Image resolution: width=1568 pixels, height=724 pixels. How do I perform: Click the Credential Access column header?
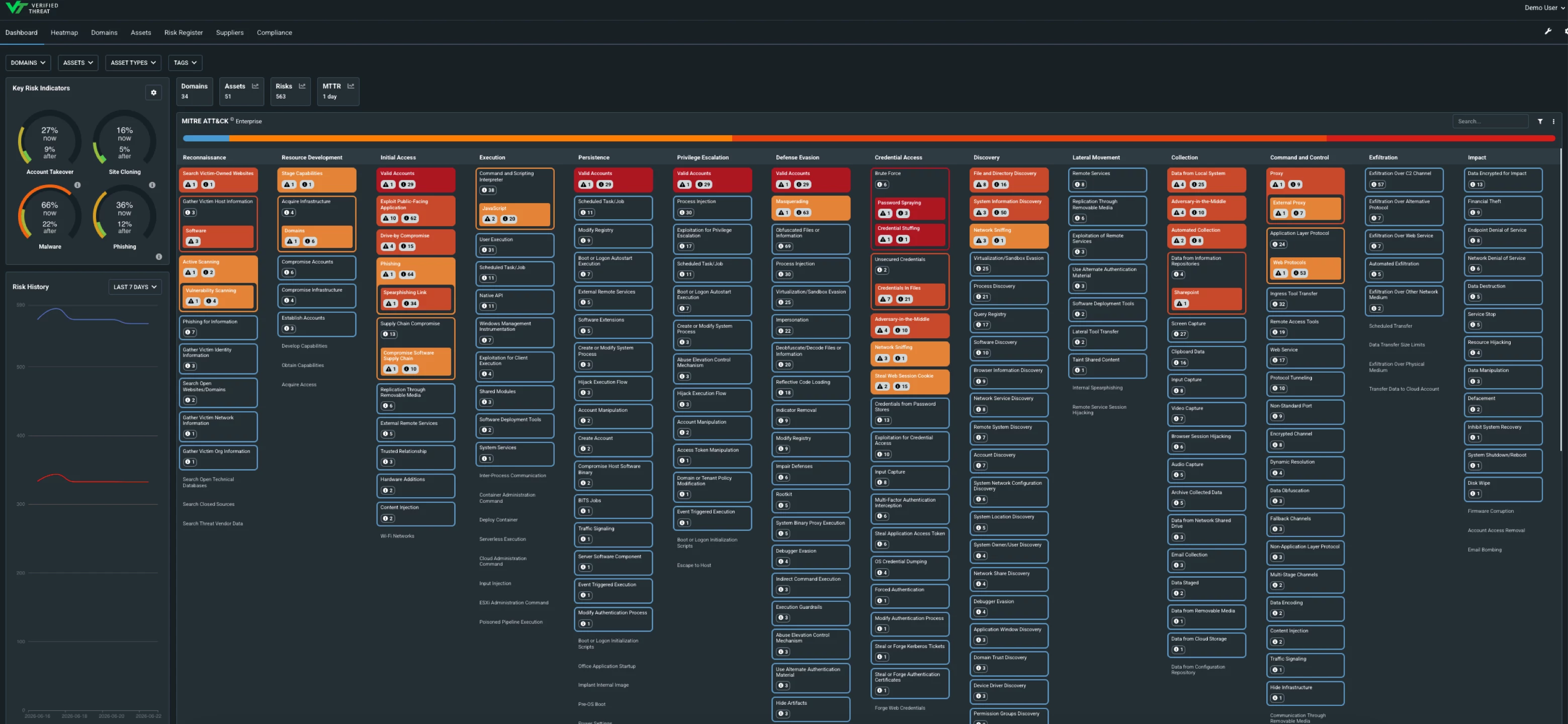point(898,157)
